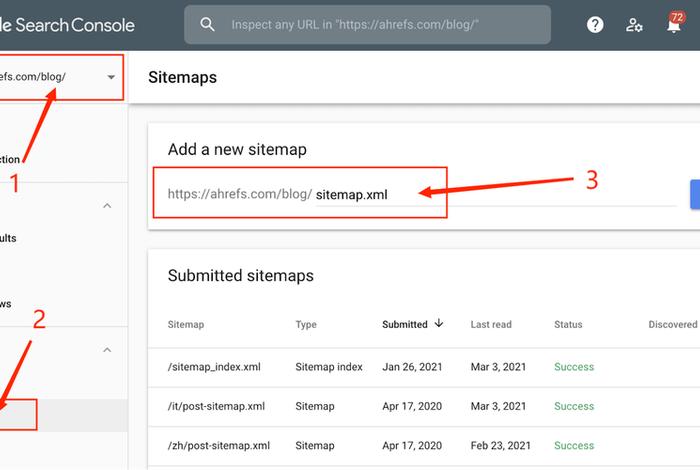Click the Sitemap index type cell
This screenshot has width=700, height=470.
click(329, 367)
